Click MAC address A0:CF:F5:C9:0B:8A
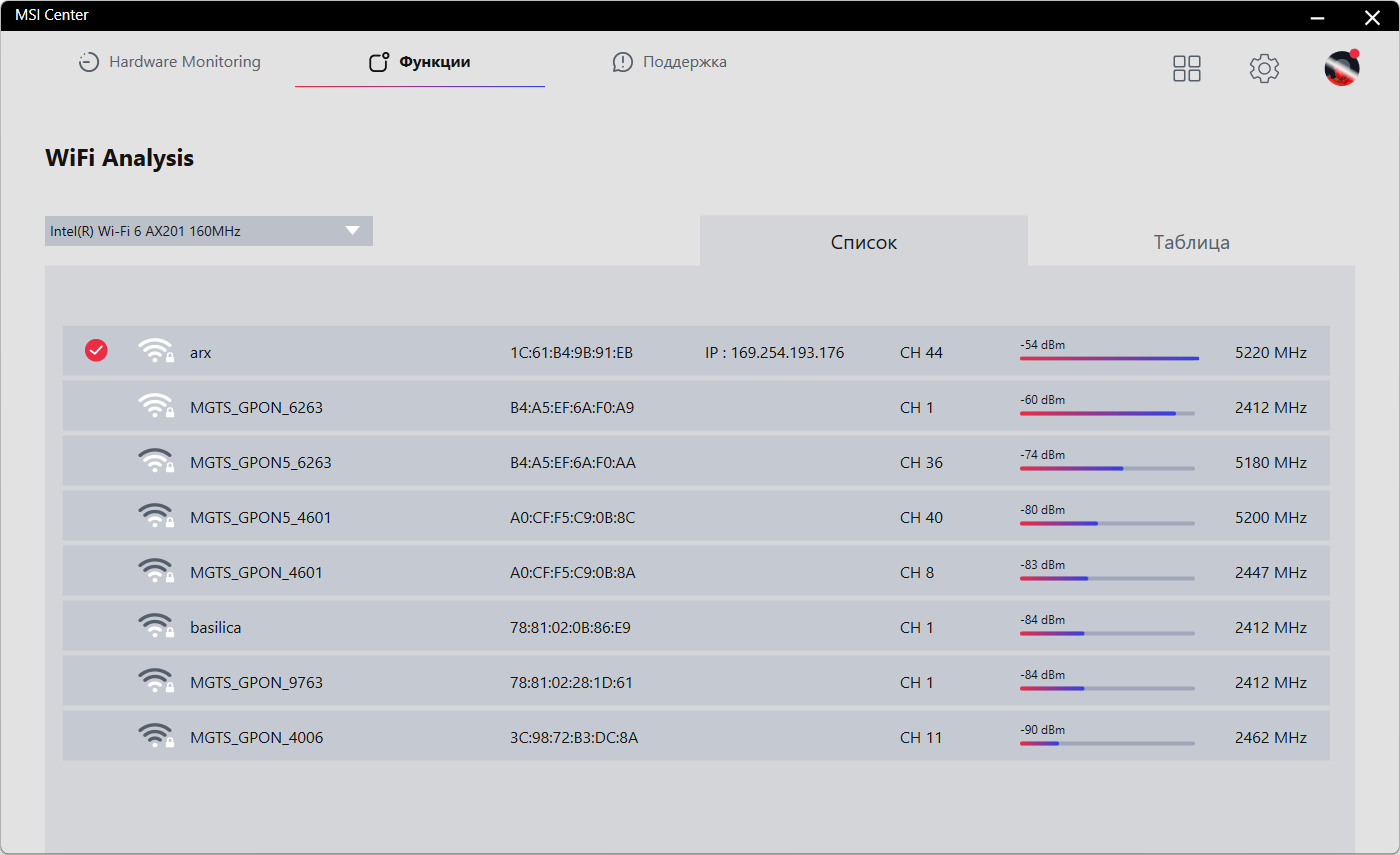Image resolution: width=1400 pixels, height=855 pixels. 572,573
